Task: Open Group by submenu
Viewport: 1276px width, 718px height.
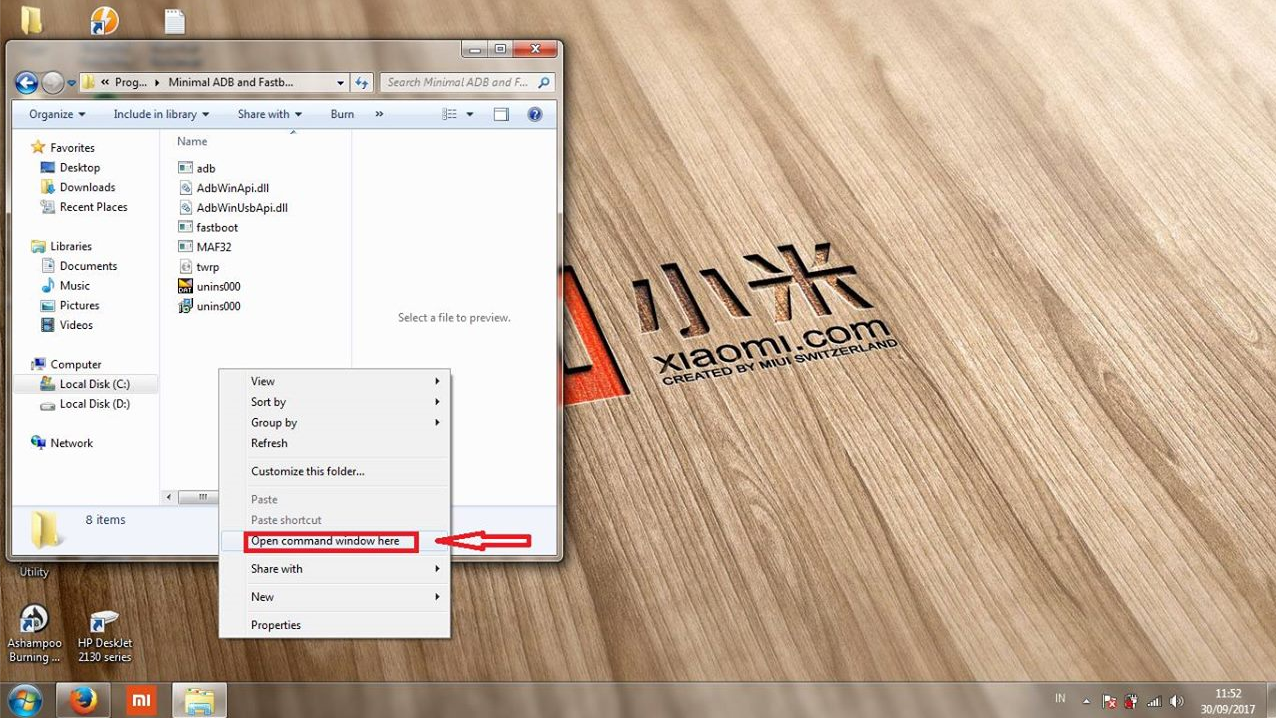Action: click(334, 423)
